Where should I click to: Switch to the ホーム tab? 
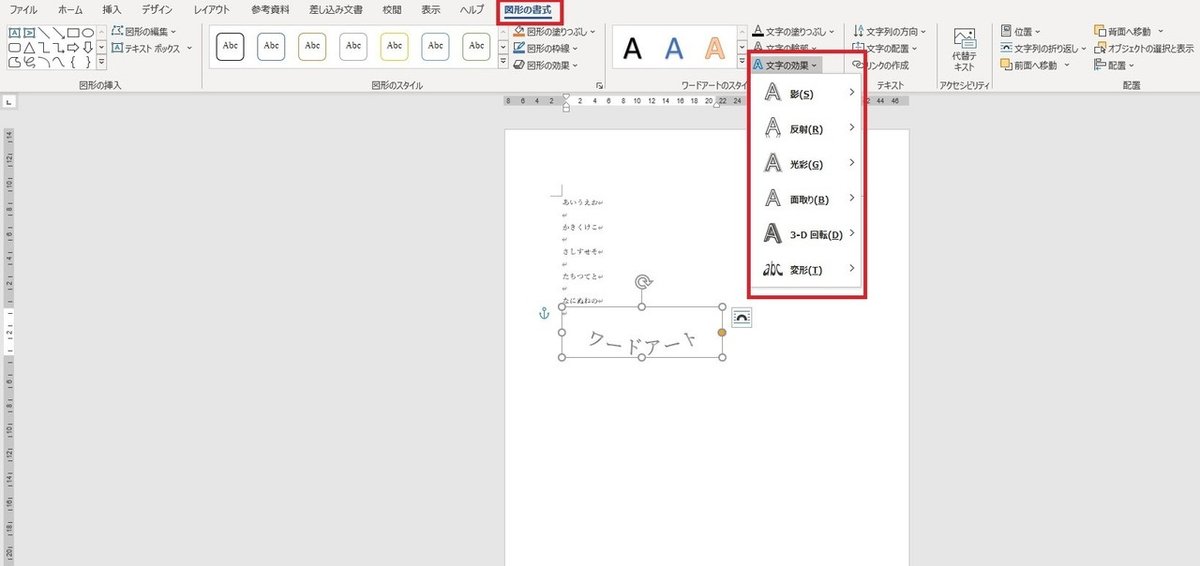70,9
